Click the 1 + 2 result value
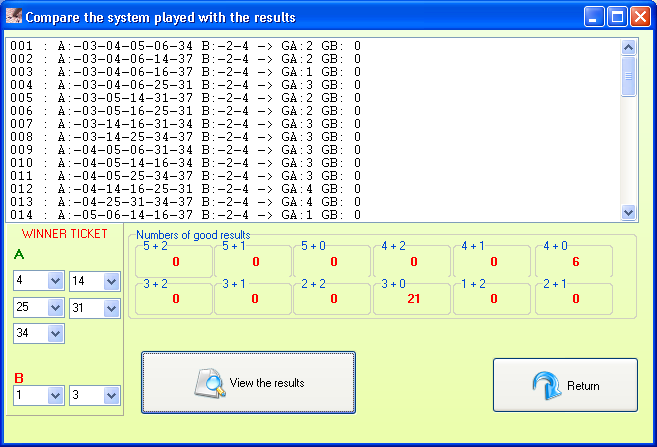Screen dimensions: 657x447 tap(494, 299)
